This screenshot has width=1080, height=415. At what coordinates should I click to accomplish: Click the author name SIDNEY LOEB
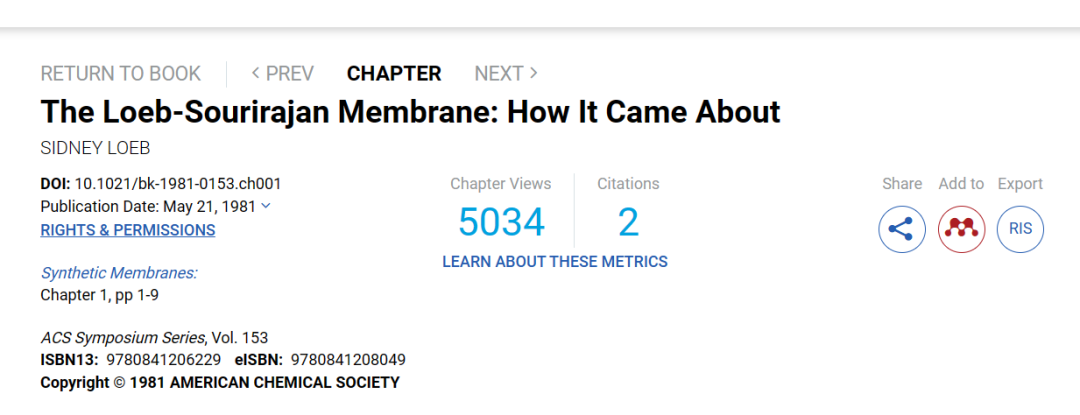click(95, 147)
